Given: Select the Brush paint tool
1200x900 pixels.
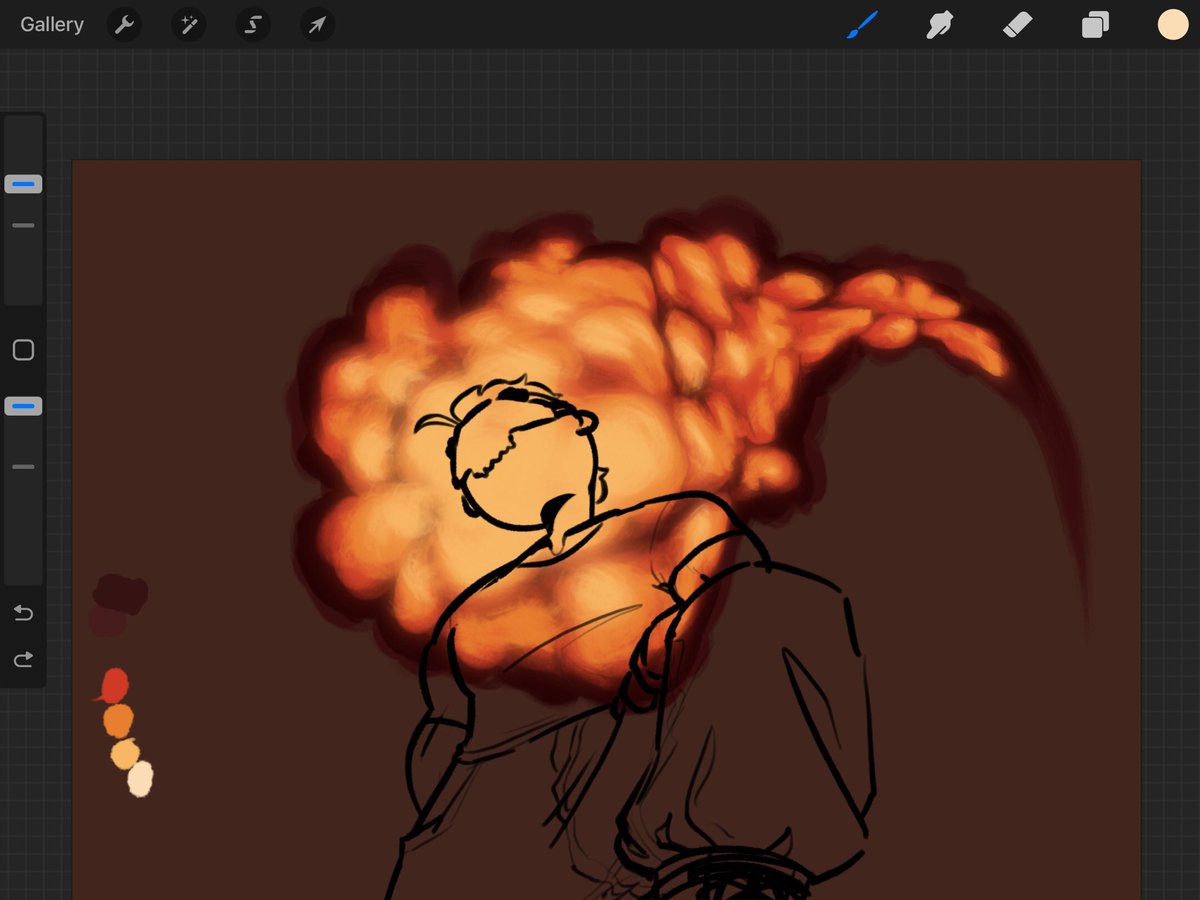Looking at the screenshot, I should 861,25.
